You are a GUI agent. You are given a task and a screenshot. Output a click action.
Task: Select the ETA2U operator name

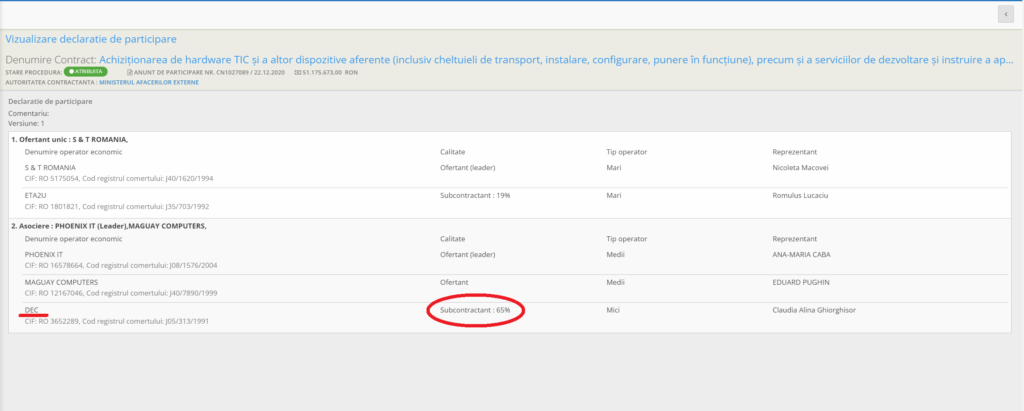(35, 195)
